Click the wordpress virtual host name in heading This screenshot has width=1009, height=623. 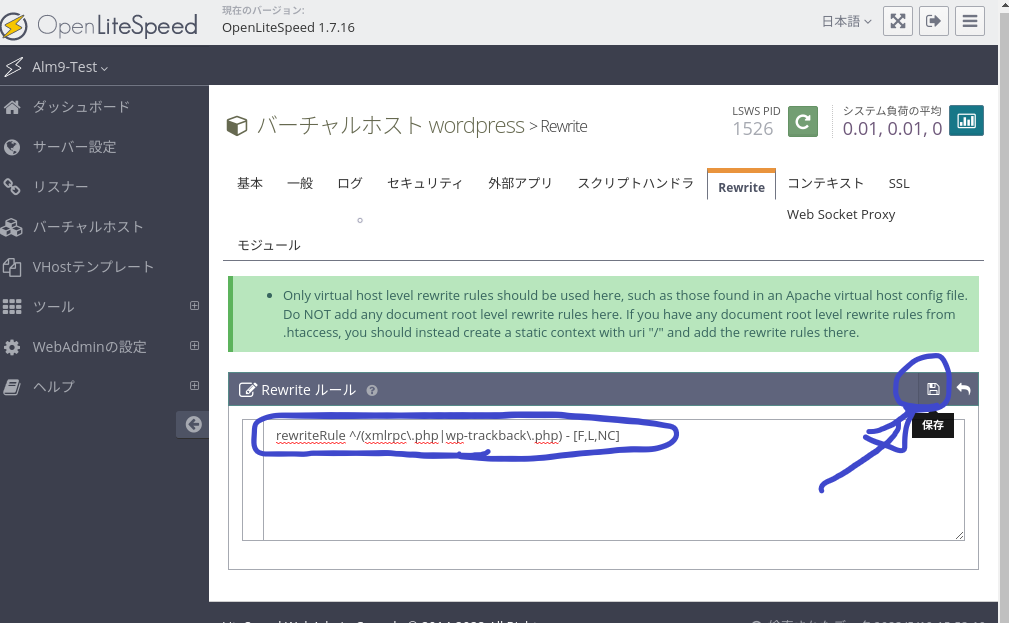pos(476,126)
